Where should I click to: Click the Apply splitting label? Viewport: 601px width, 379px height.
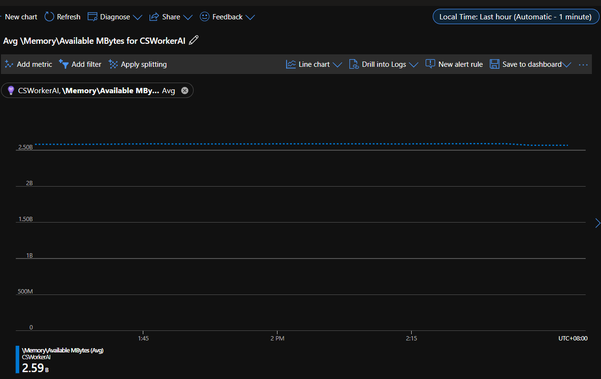[x=144, y=64]
